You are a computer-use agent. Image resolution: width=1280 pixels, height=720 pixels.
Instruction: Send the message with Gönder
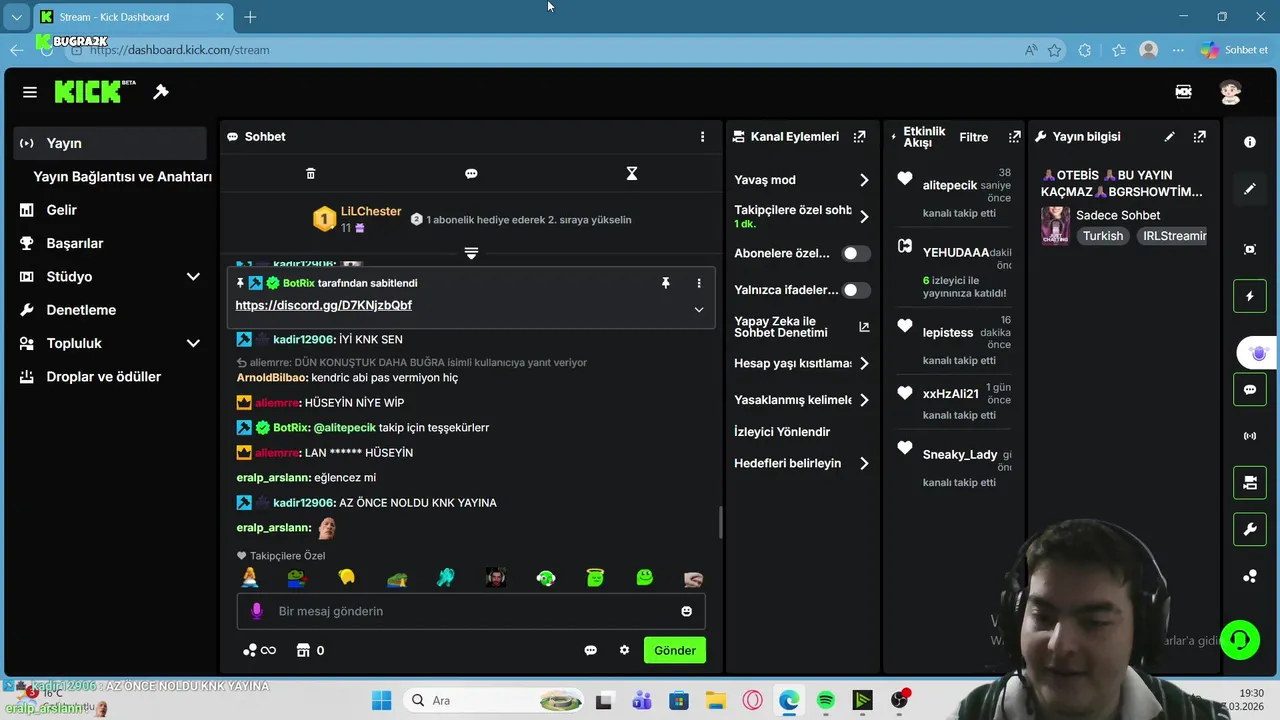point(675,650)
